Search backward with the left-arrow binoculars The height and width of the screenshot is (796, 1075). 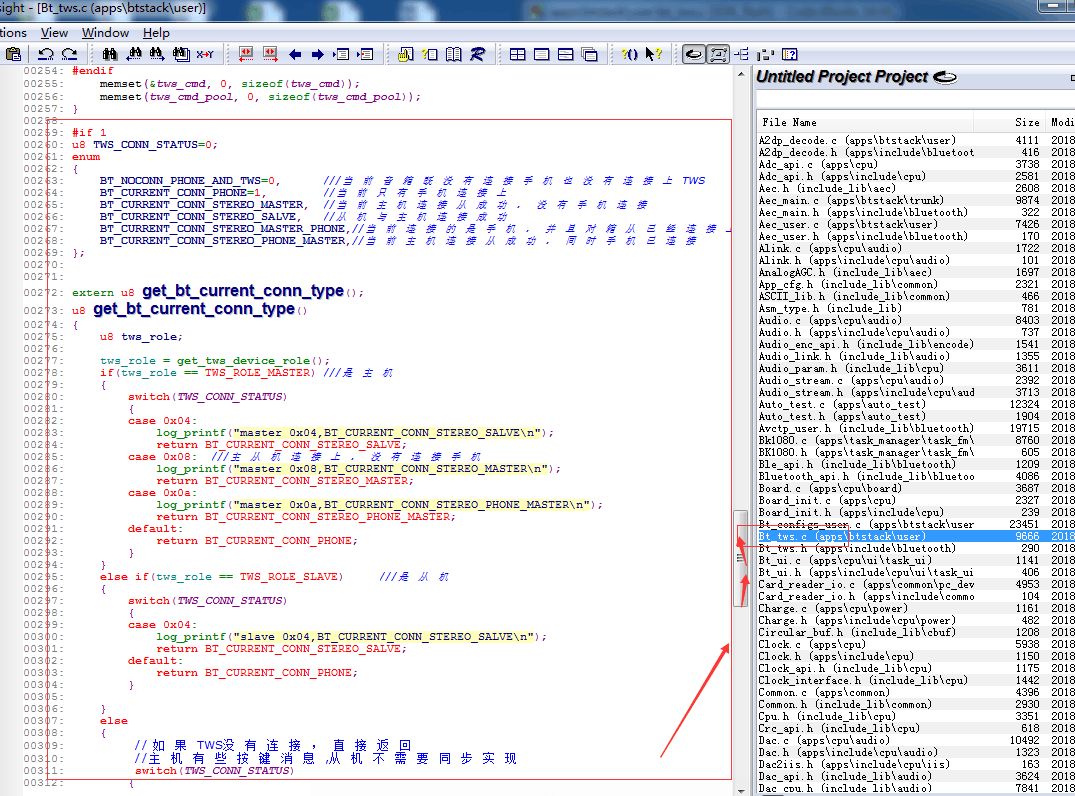[x=134, y=54]
